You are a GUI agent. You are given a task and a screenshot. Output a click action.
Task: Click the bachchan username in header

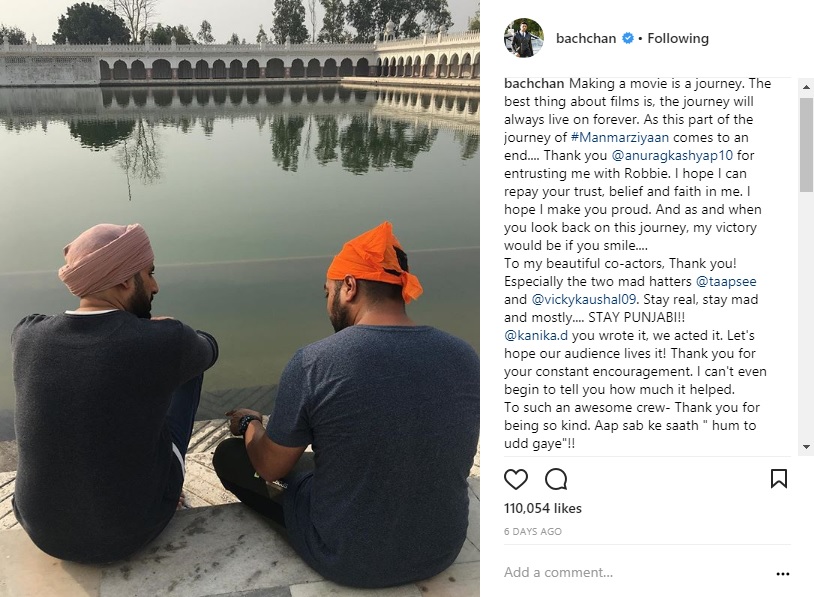[586, 38]
